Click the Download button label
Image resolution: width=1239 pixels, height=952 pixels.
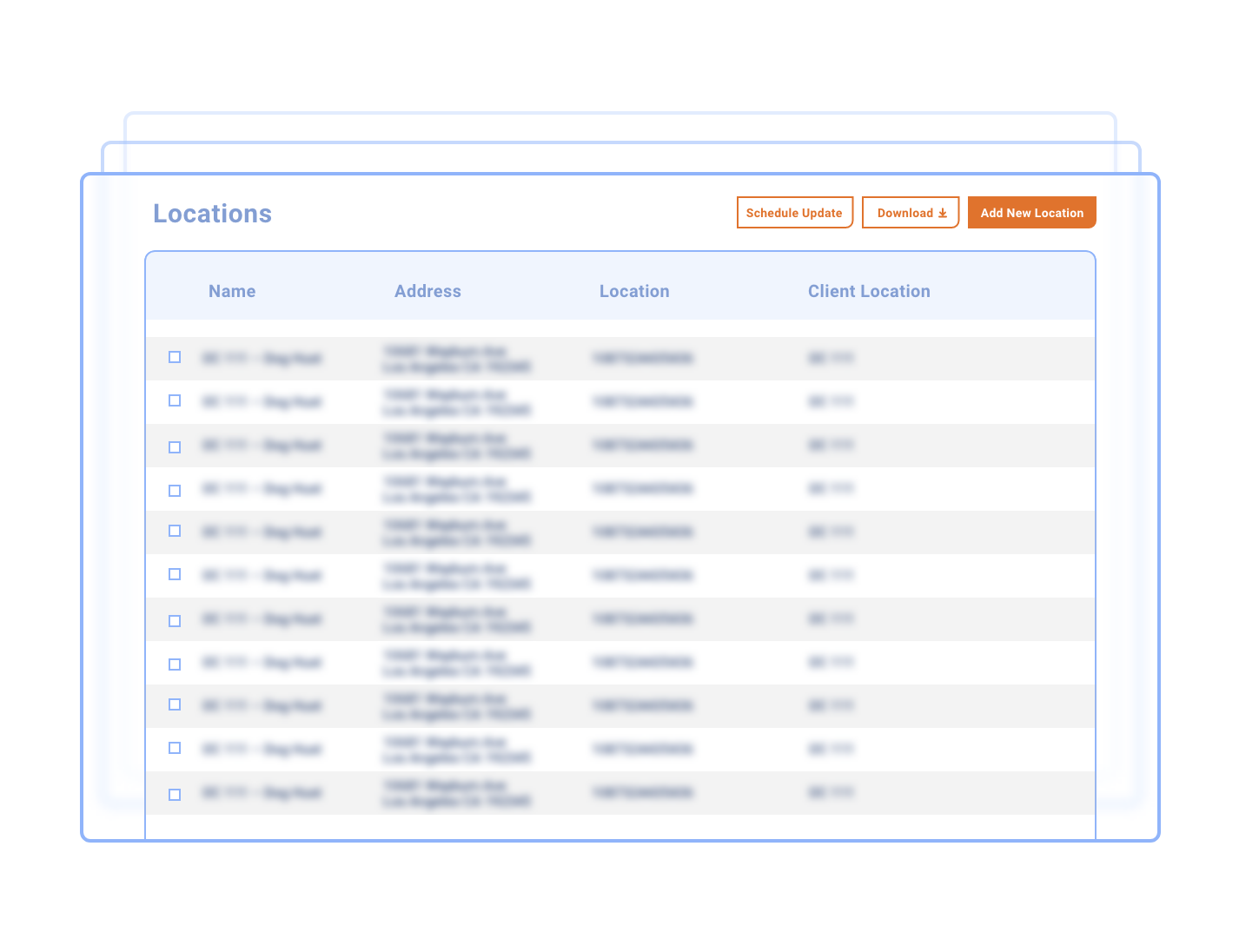(x=904, y=213)
